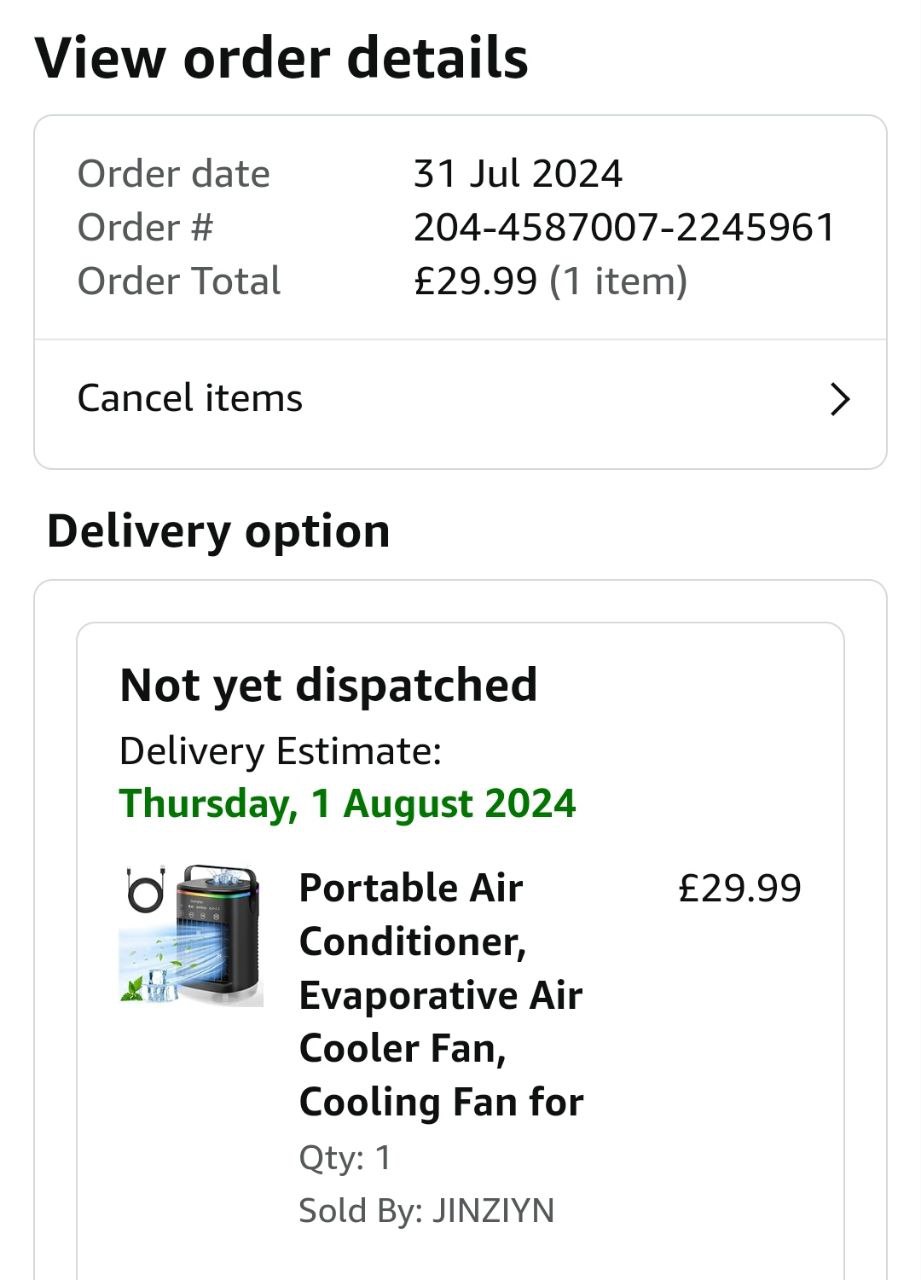This screenshot has height=1280, width=921.
Task: Tap the View order details heading
Action: (281, 58)
